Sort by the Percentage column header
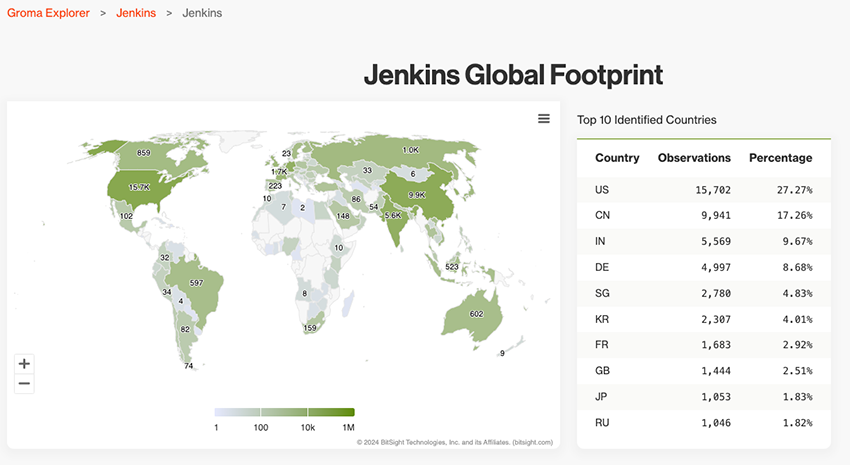Viewport: 850px width, 465px height. (x=781, y=158)
